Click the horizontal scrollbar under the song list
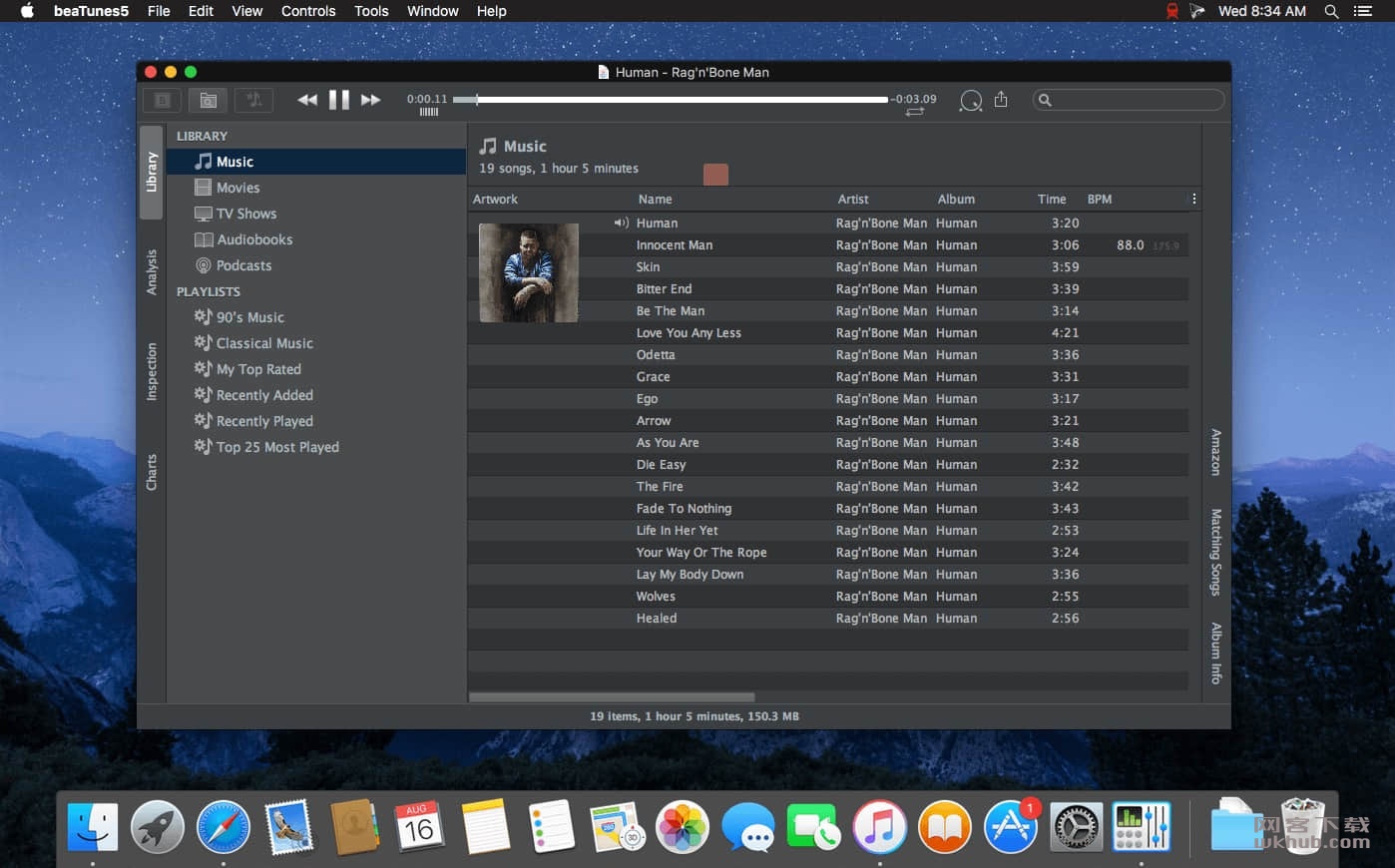Screen dimensions: 1395x868 tap(612, 697)
